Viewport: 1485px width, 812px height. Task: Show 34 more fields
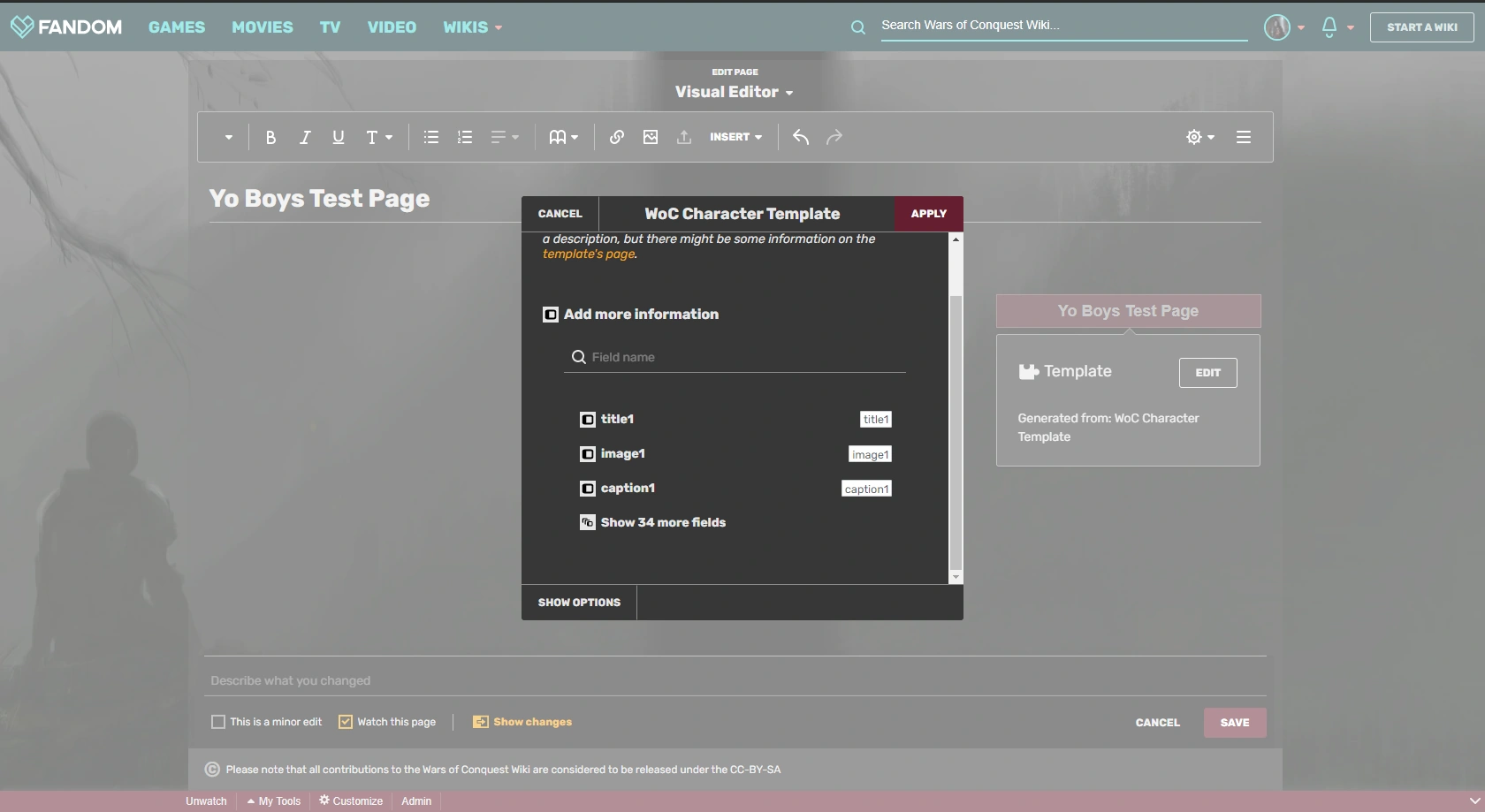pyautogui.click(x=653, y=522)
